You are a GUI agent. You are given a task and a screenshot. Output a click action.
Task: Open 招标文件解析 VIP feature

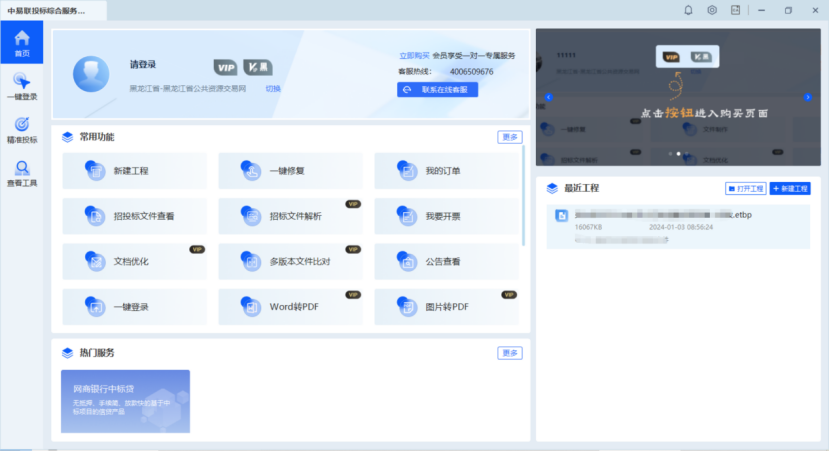290,216
